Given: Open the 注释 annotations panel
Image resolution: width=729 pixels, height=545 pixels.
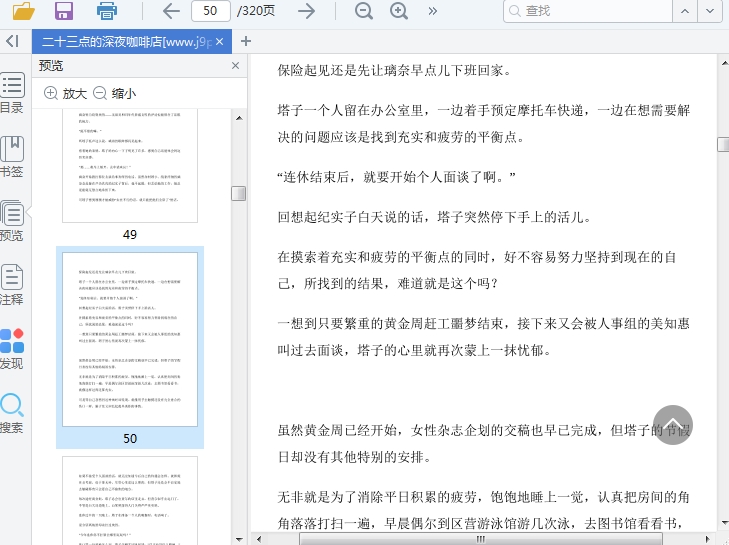Looking at the screenshot, I should coord(12,285).
